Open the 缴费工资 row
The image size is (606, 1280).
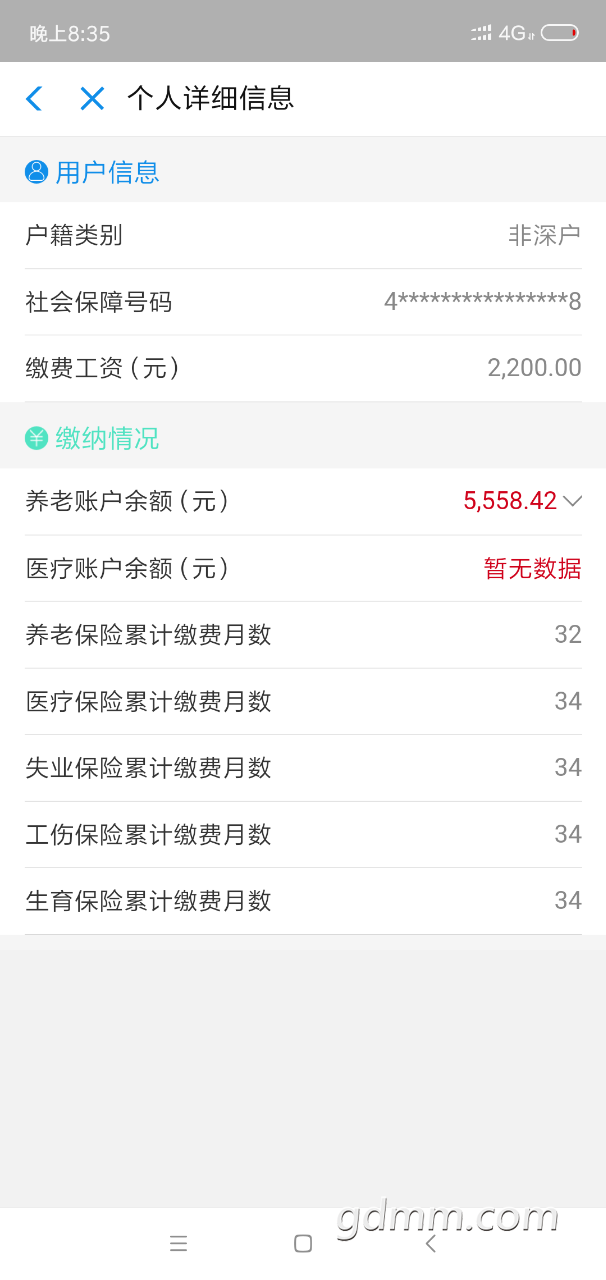(303, 368)
